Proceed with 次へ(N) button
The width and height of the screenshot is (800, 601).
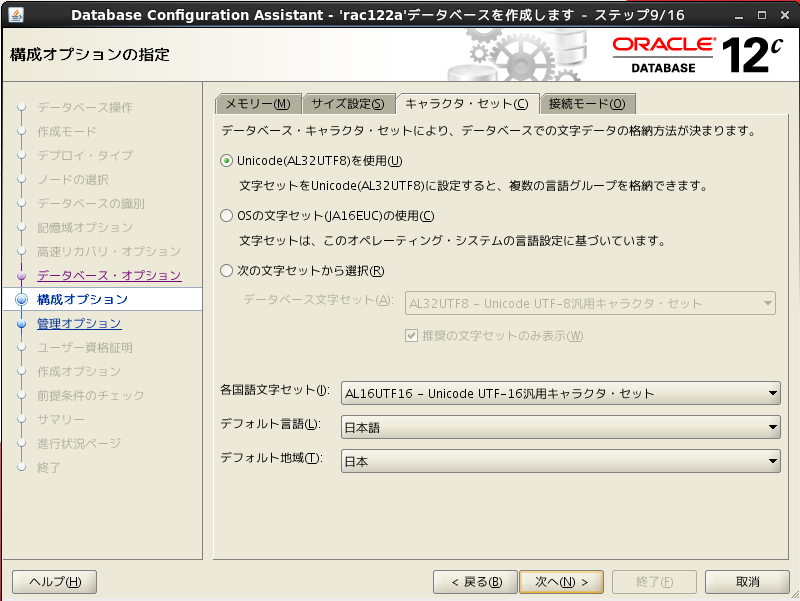pyautogui.click(x=561, y=582)
